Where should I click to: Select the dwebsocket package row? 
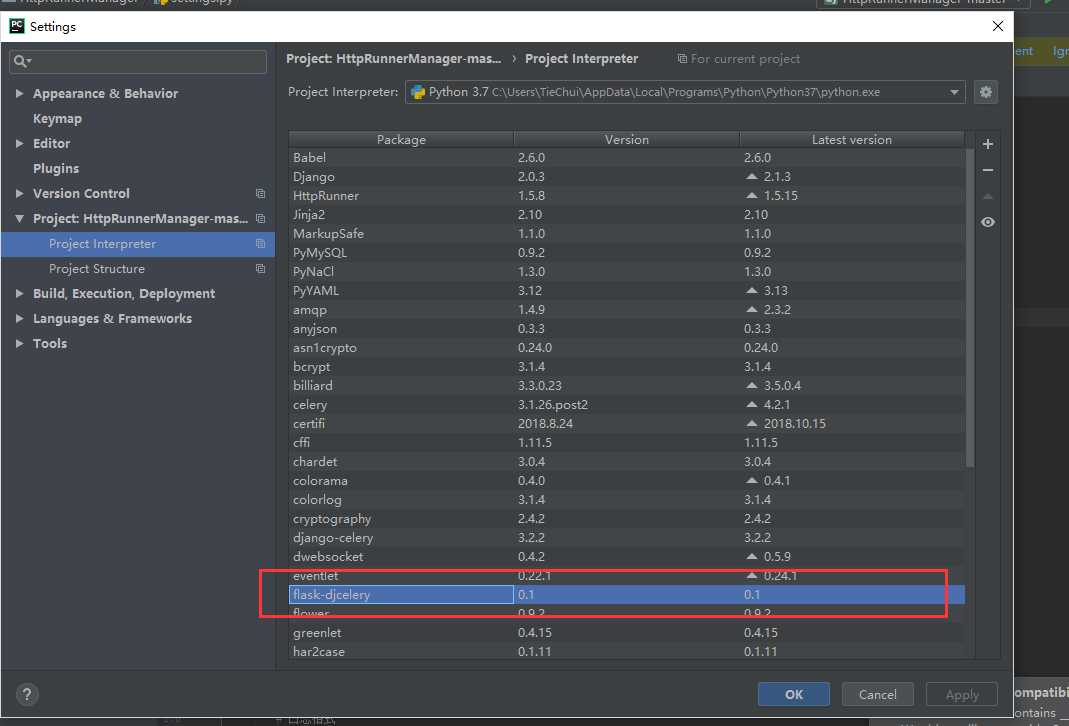(627, 557)
